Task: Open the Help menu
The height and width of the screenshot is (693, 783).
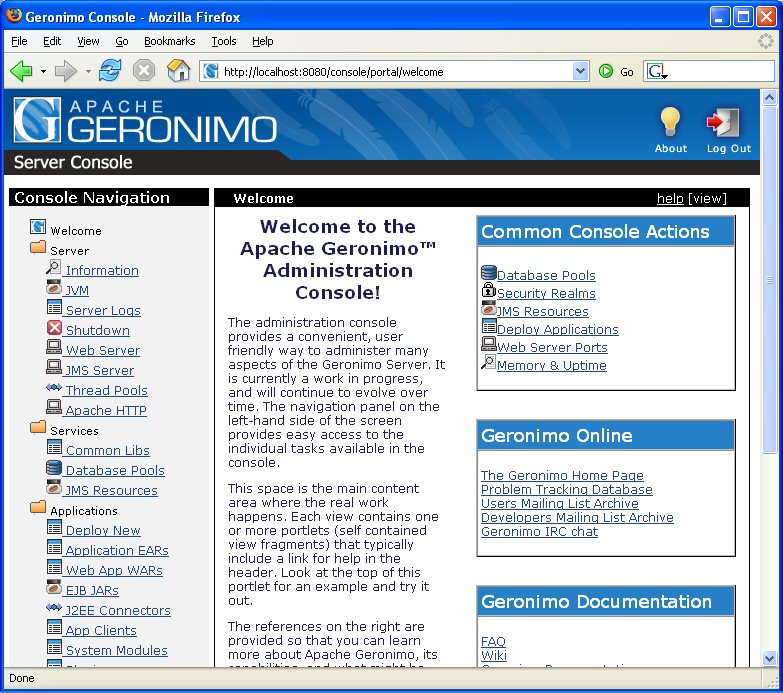Action: (x=262, y=41)
